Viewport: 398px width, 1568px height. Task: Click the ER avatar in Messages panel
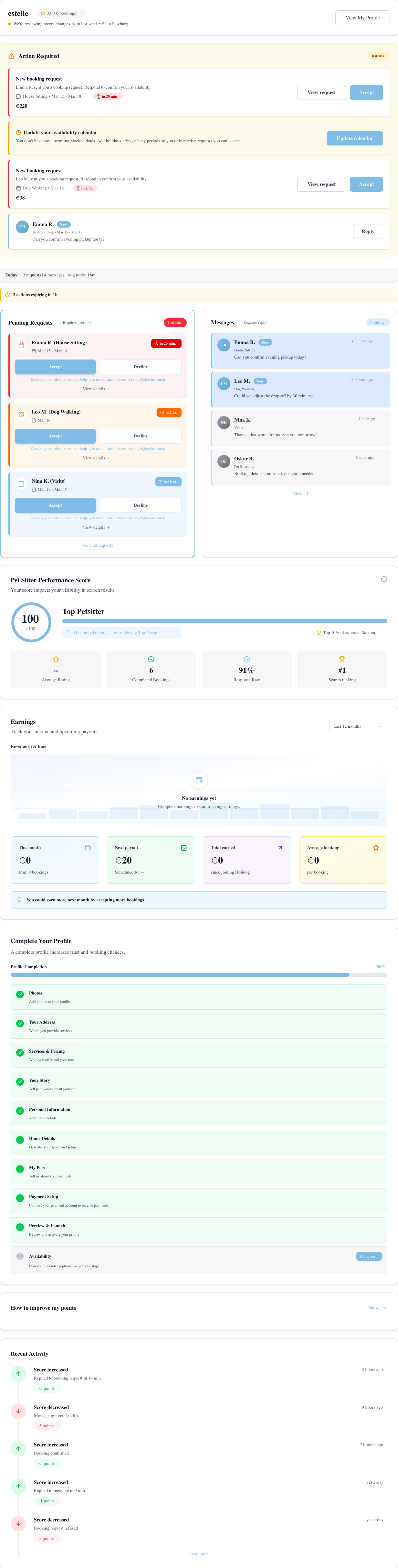pos(224,345)
